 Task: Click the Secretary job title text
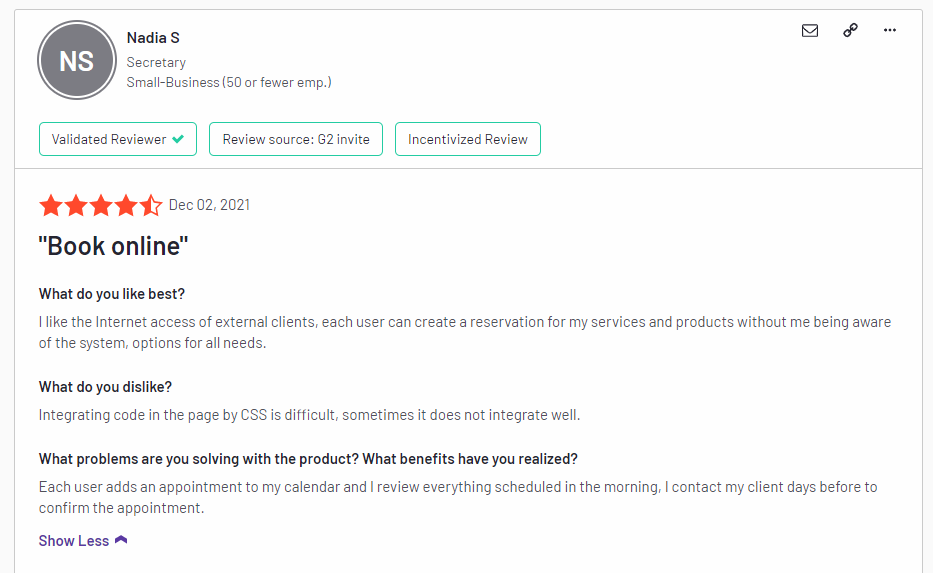coord(156,62)
